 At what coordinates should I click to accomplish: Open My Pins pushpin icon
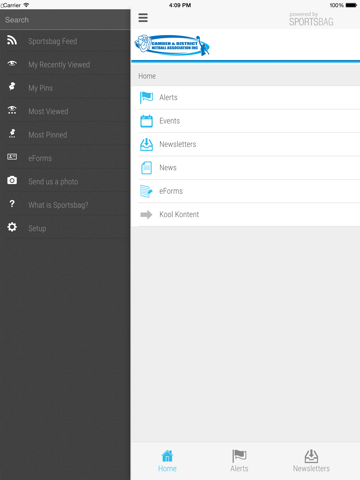coord(12,86)
